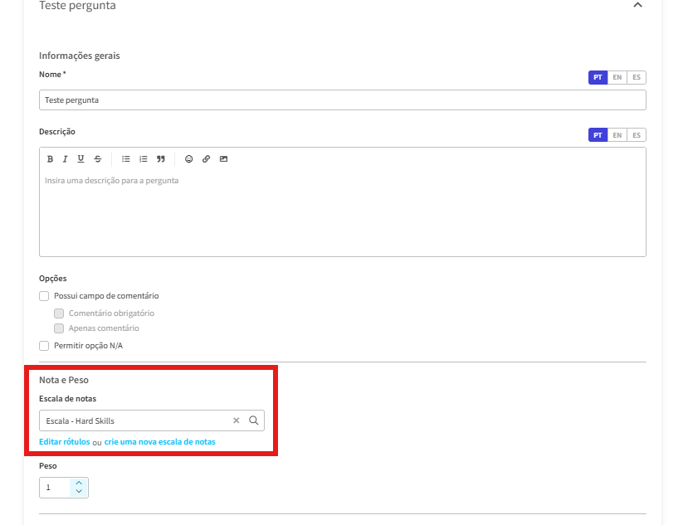Viewport: 688px width, 525px height.
Task: Insert a link in description editor
Action: tap(206, 159)
